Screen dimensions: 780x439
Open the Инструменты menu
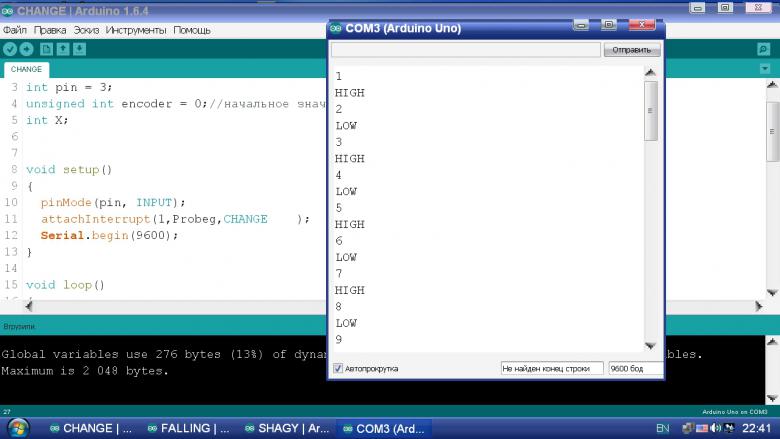point(136,30)
